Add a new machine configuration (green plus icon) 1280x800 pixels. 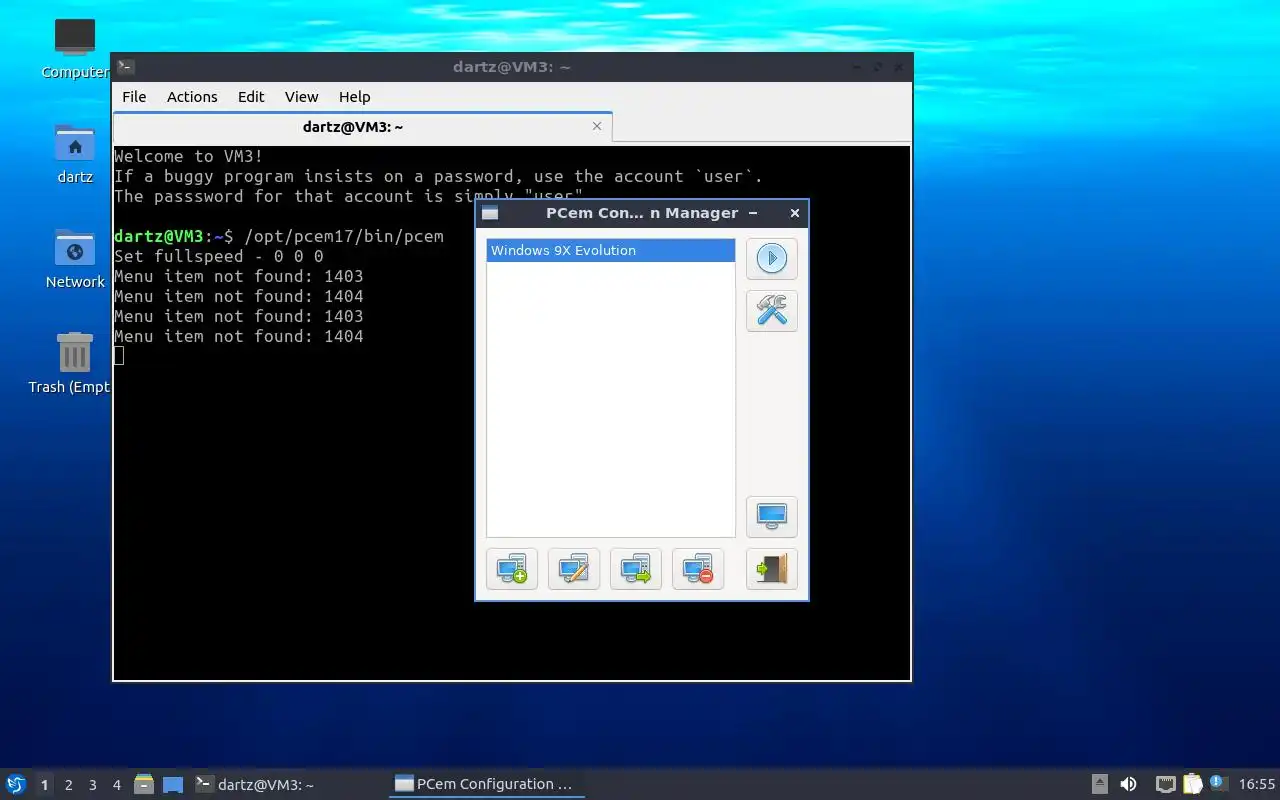(512, 569)
